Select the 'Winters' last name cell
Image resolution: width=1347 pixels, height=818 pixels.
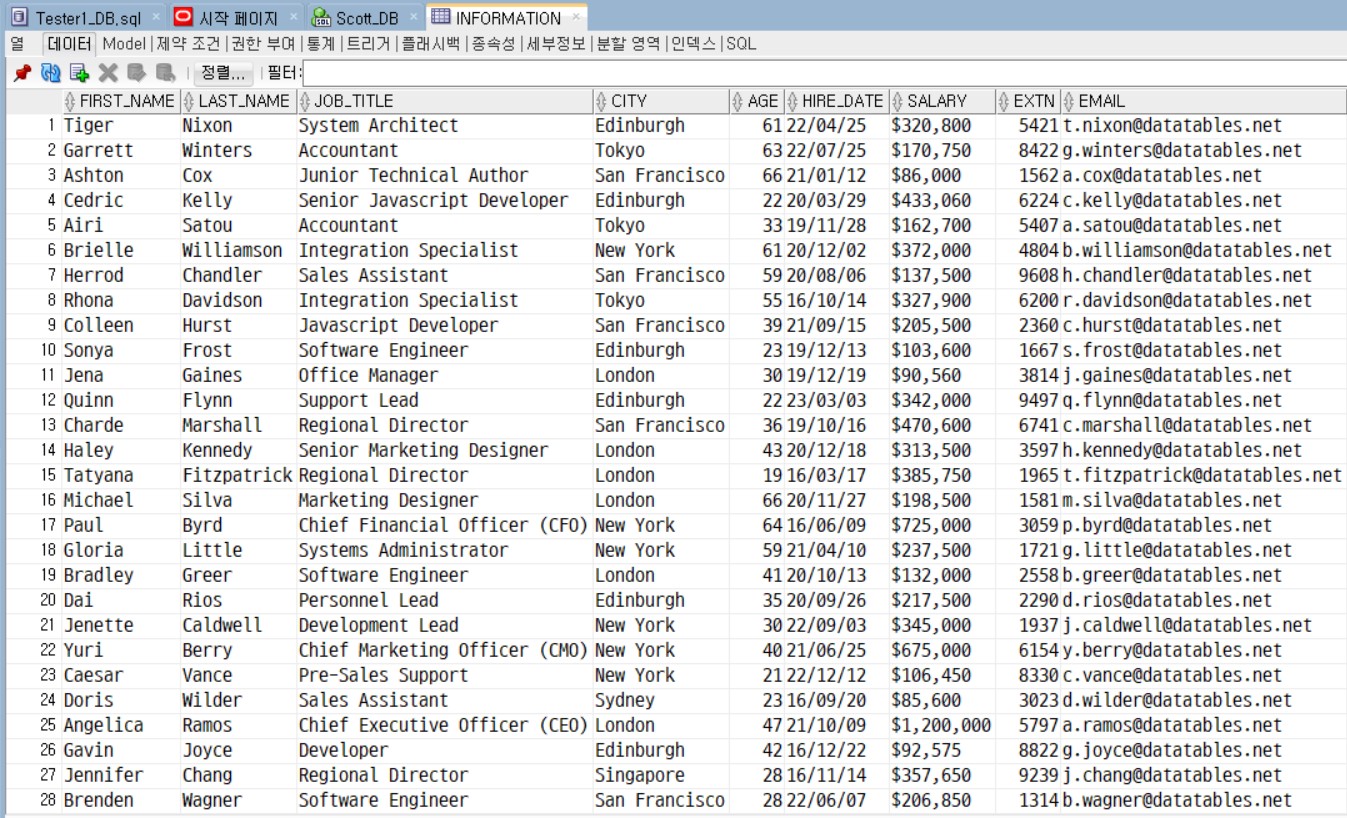pos(238,151)
